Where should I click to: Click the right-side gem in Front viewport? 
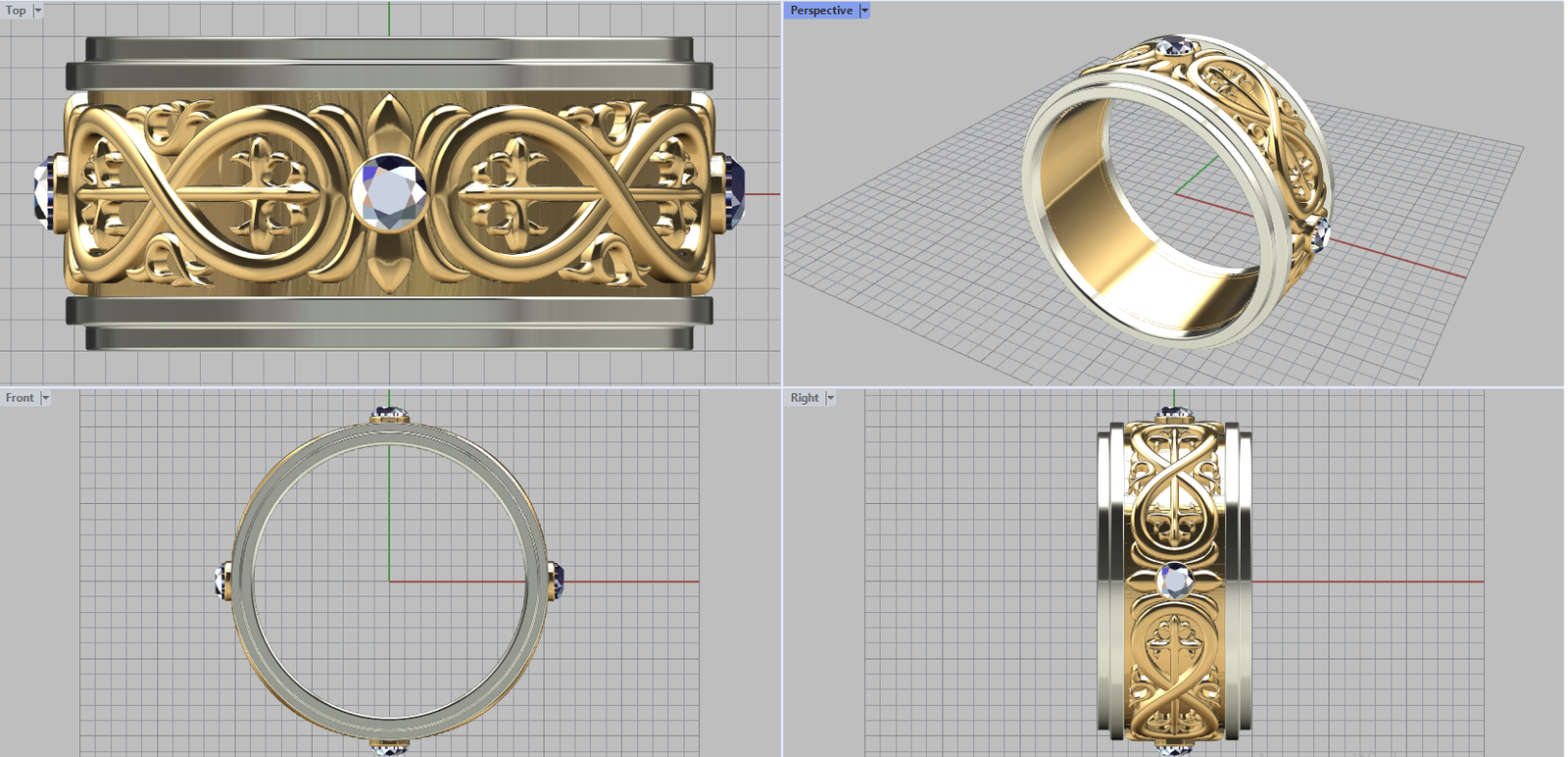click(558, 580)
